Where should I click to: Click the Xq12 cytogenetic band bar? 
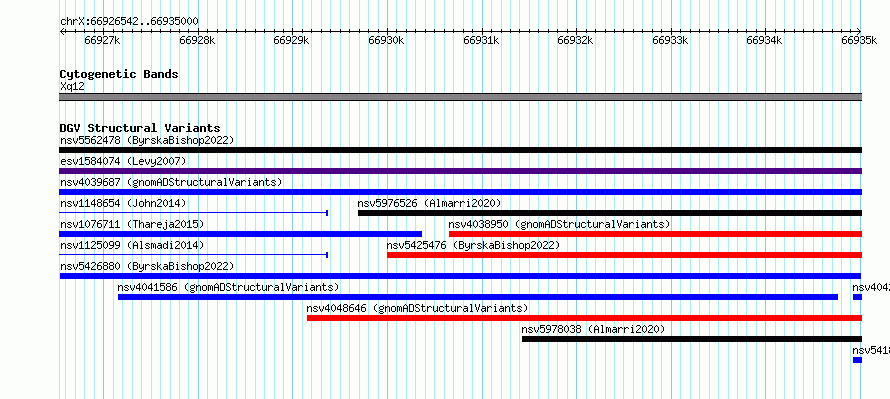tap(460, 97)
